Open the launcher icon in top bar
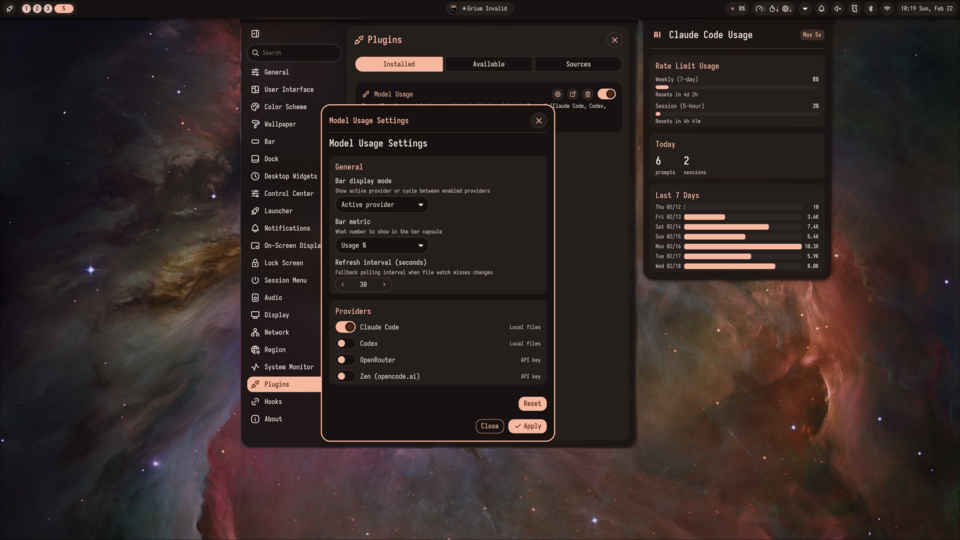960x540 pixels. tap(9, 9)
